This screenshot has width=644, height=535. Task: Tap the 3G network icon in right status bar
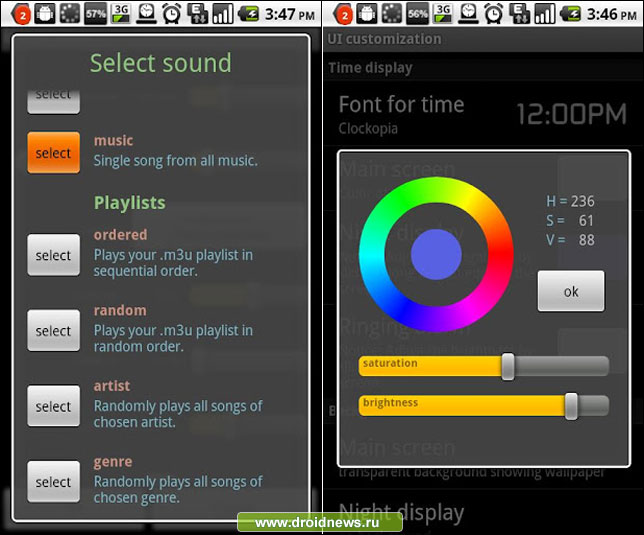pyautogui.click(x=443, y=14)
